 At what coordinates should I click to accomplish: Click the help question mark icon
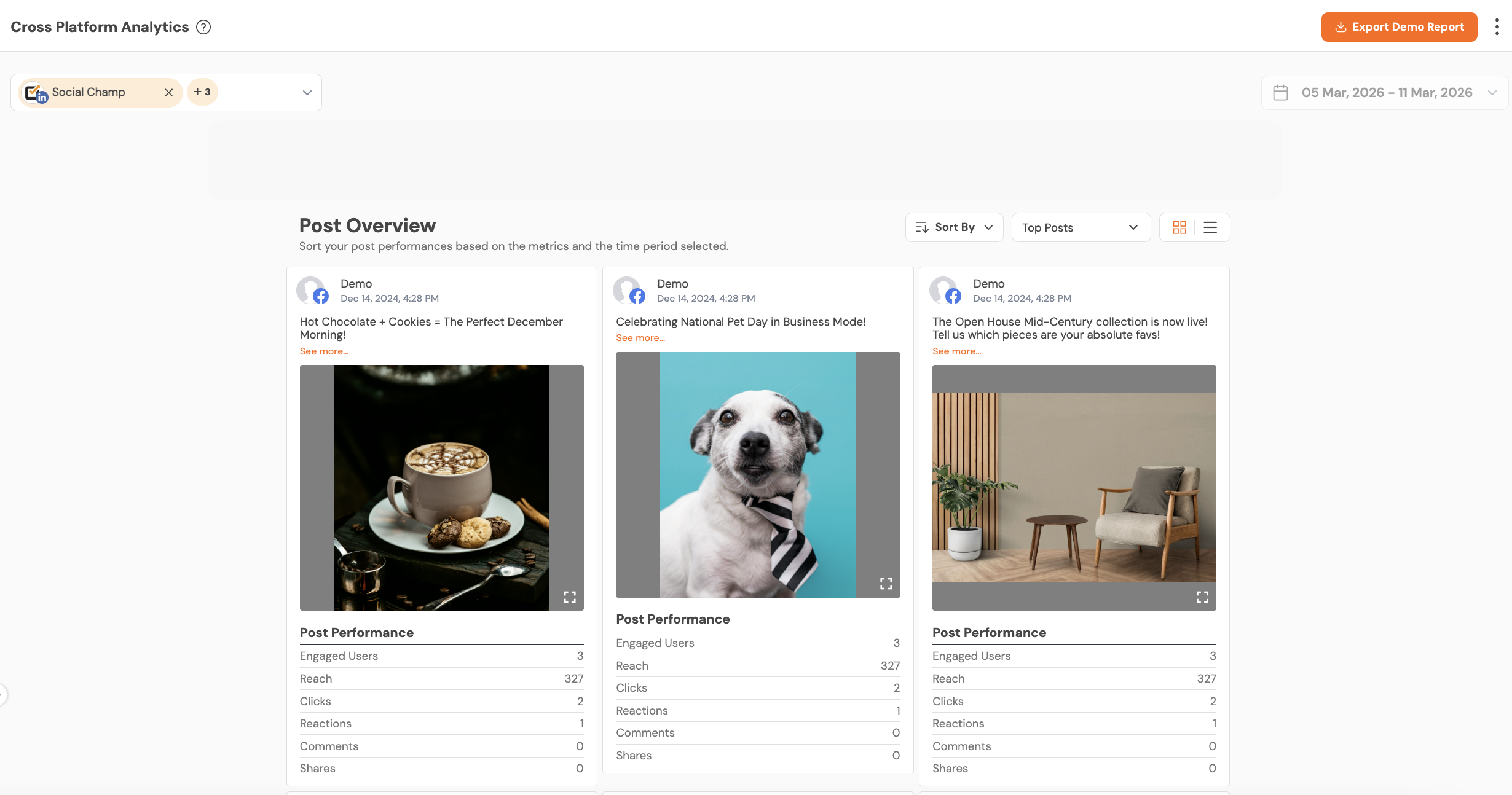pyautogui.click(x=203, y=27)
